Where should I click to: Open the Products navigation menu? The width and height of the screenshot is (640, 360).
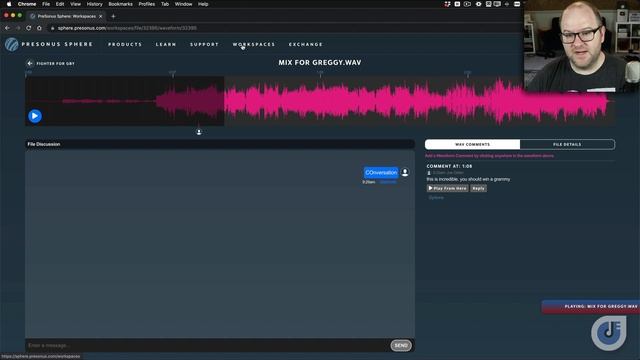click(125, 44)
